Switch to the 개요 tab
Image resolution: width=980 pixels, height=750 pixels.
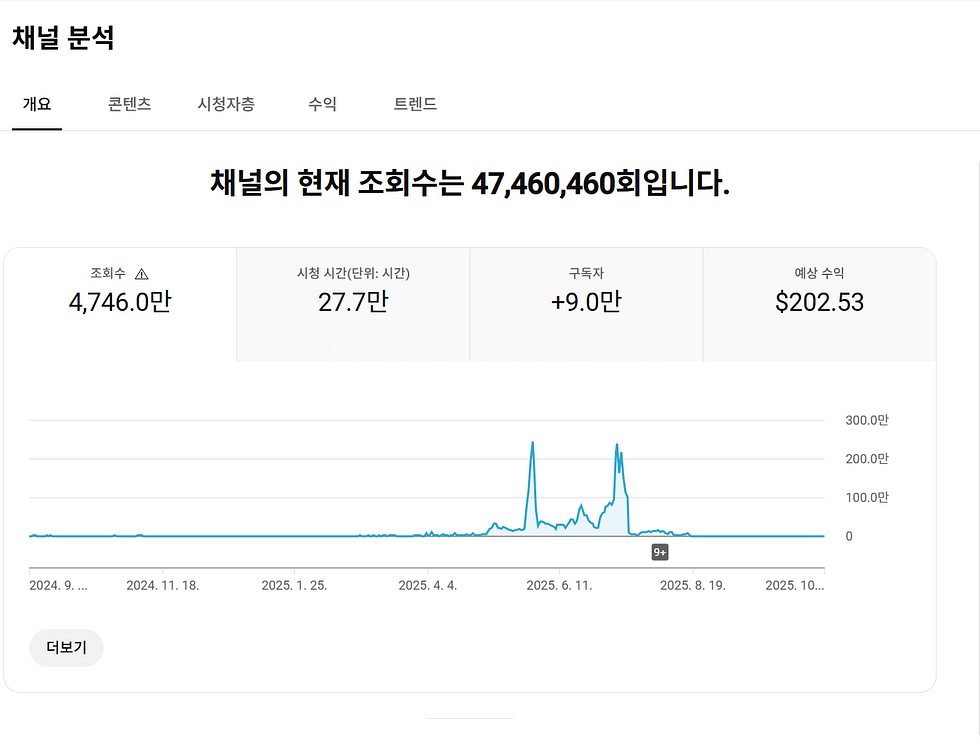point(37,104)
